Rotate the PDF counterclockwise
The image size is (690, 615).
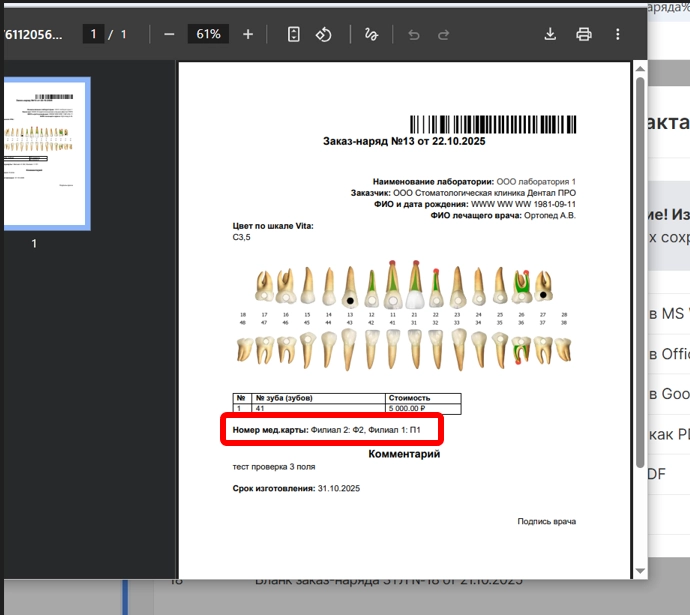click(323, 34)
